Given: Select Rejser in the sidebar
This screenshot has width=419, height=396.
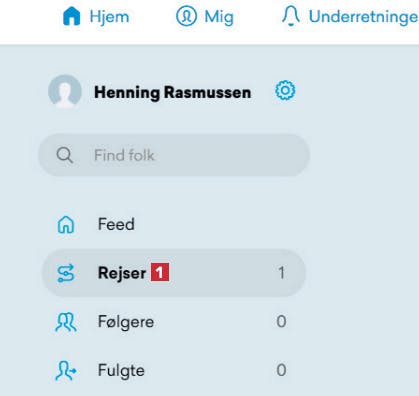Looking at the screenshot, I should point(174,273).
